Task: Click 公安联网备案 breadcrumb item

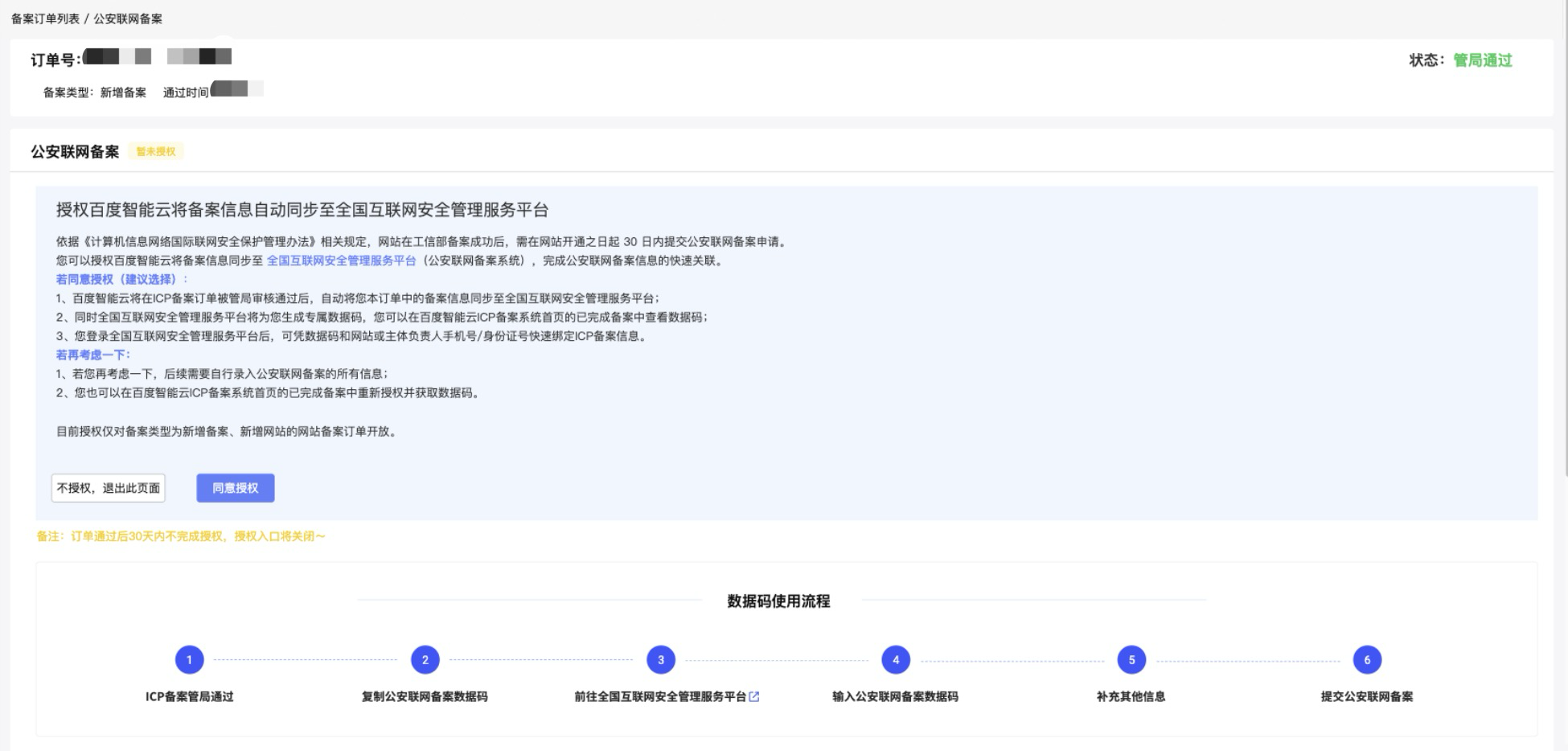Action: click(128, 18)
